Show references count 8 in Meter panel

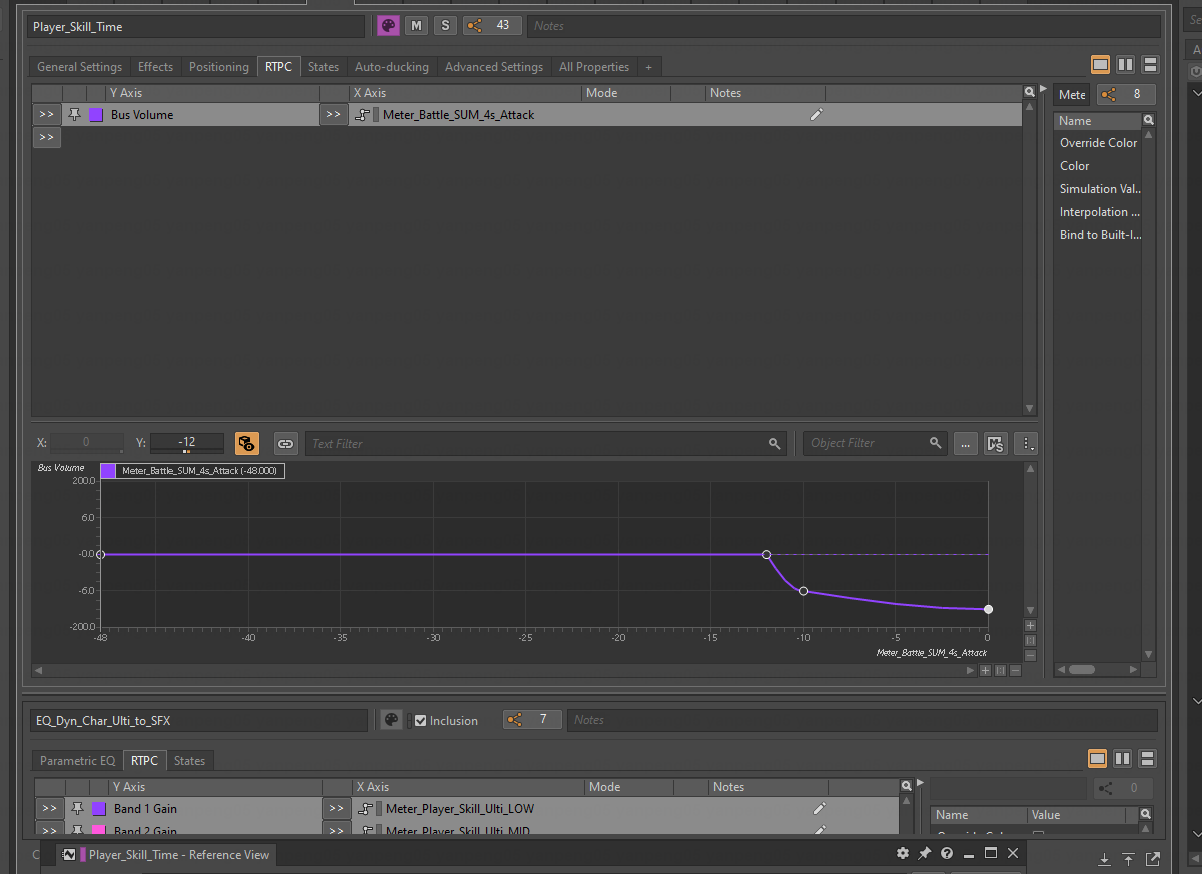(1126, 94)
